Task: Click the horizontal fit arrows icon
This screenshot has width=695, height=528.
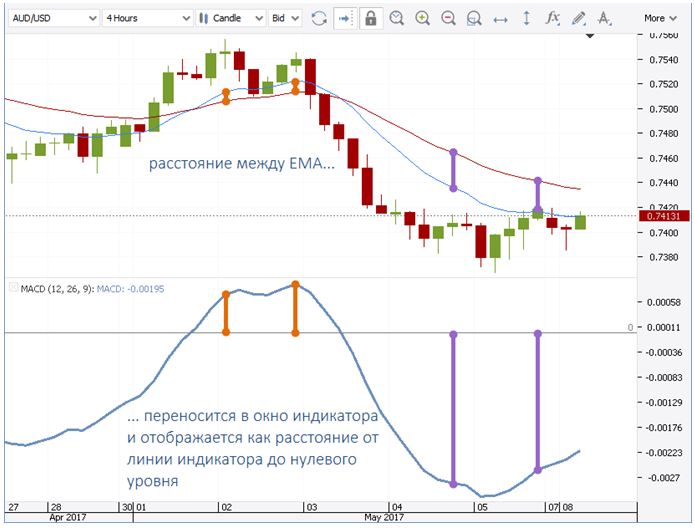Action: (500, 20)
